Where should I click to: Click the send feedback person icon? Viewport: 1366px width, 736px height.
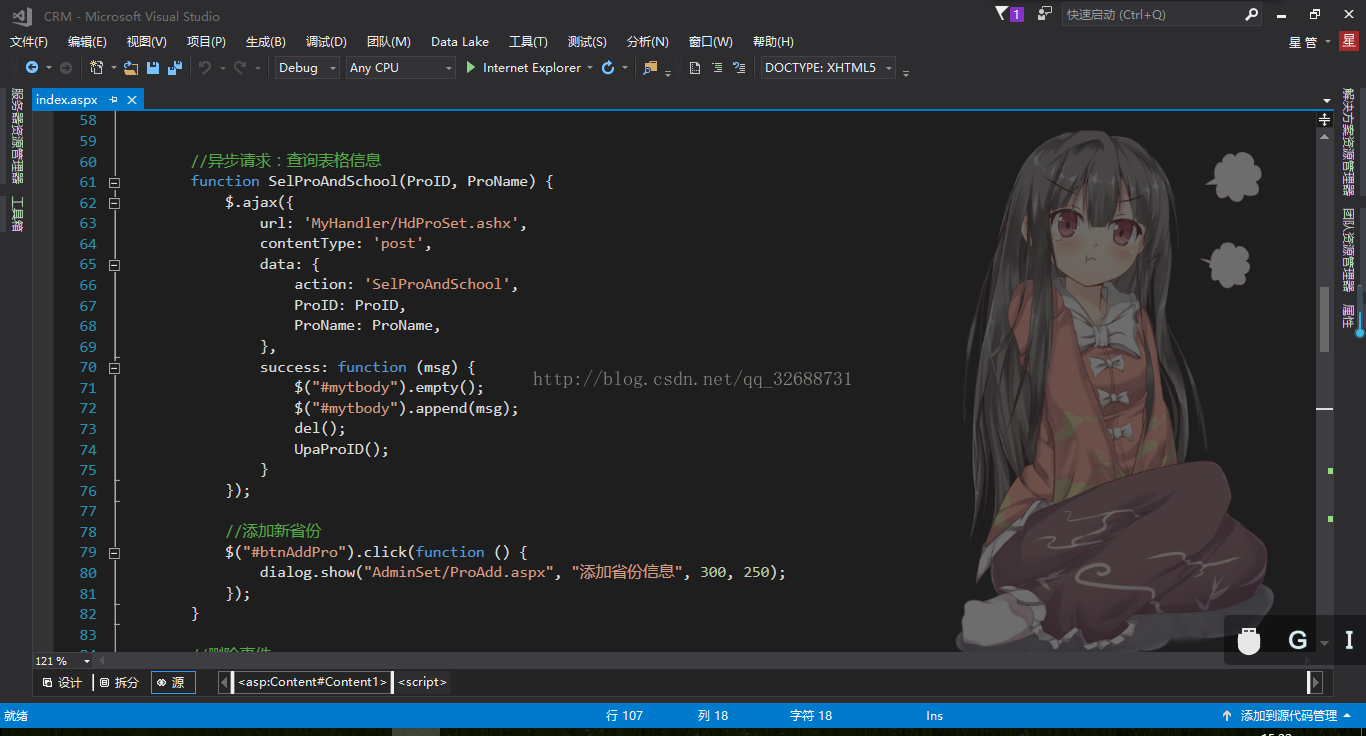click(1045, 14)
